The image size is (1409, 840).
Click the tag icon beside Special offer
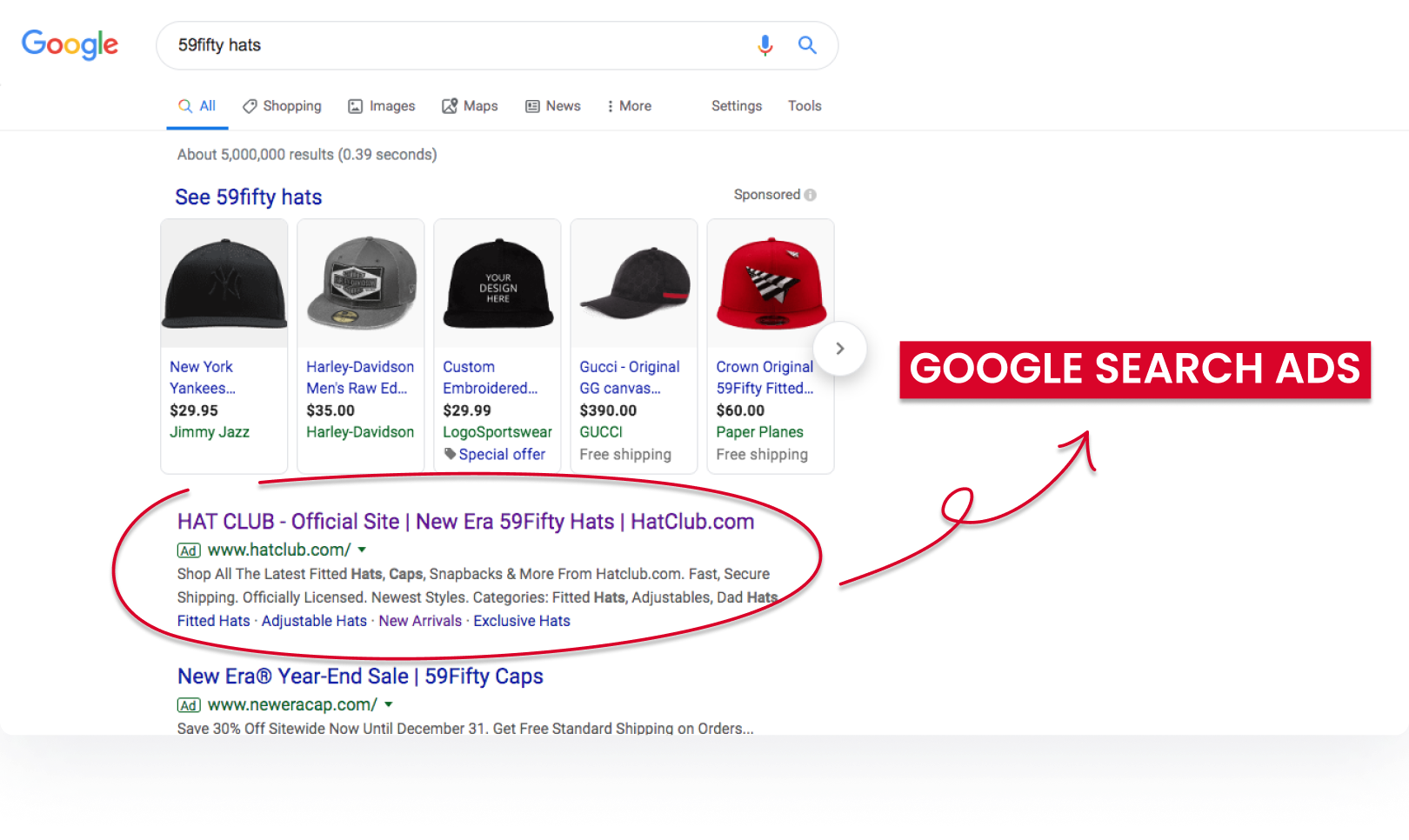pos(451,454)
